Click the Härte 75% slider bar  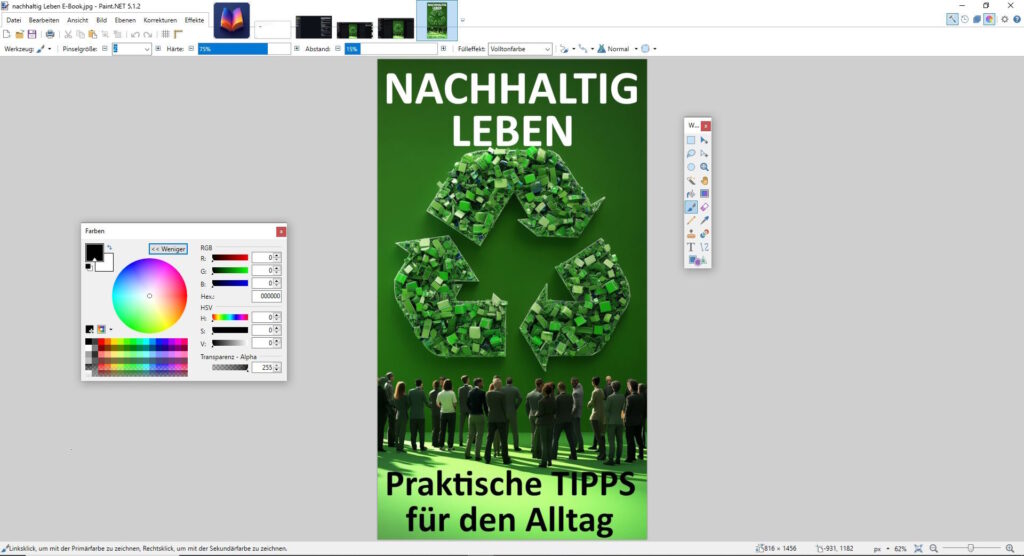244,49
